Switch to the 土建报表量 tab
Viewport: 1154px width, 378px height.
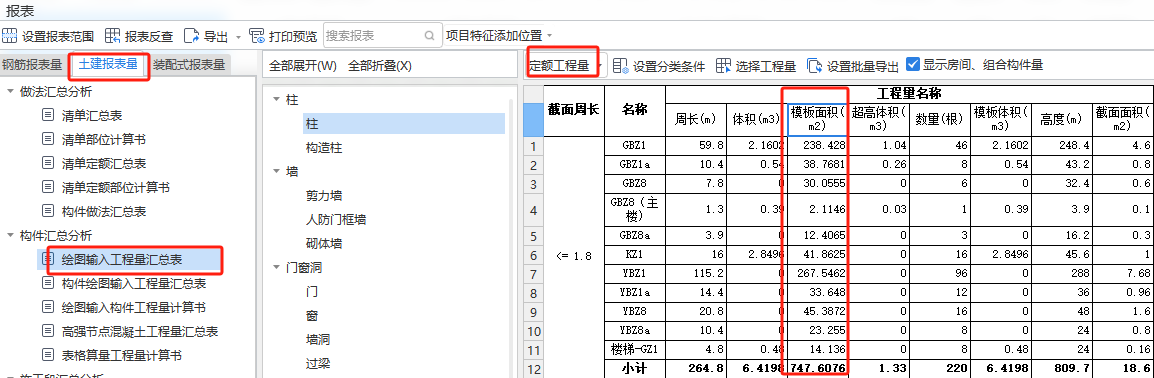coord(109,64)
